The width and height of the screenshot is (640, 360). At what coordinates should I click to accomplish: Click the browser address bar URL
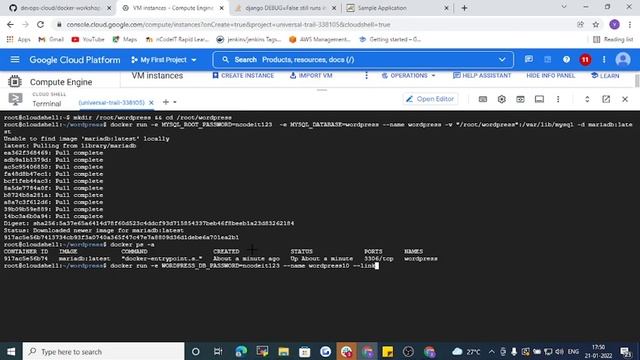click(229, 24)
